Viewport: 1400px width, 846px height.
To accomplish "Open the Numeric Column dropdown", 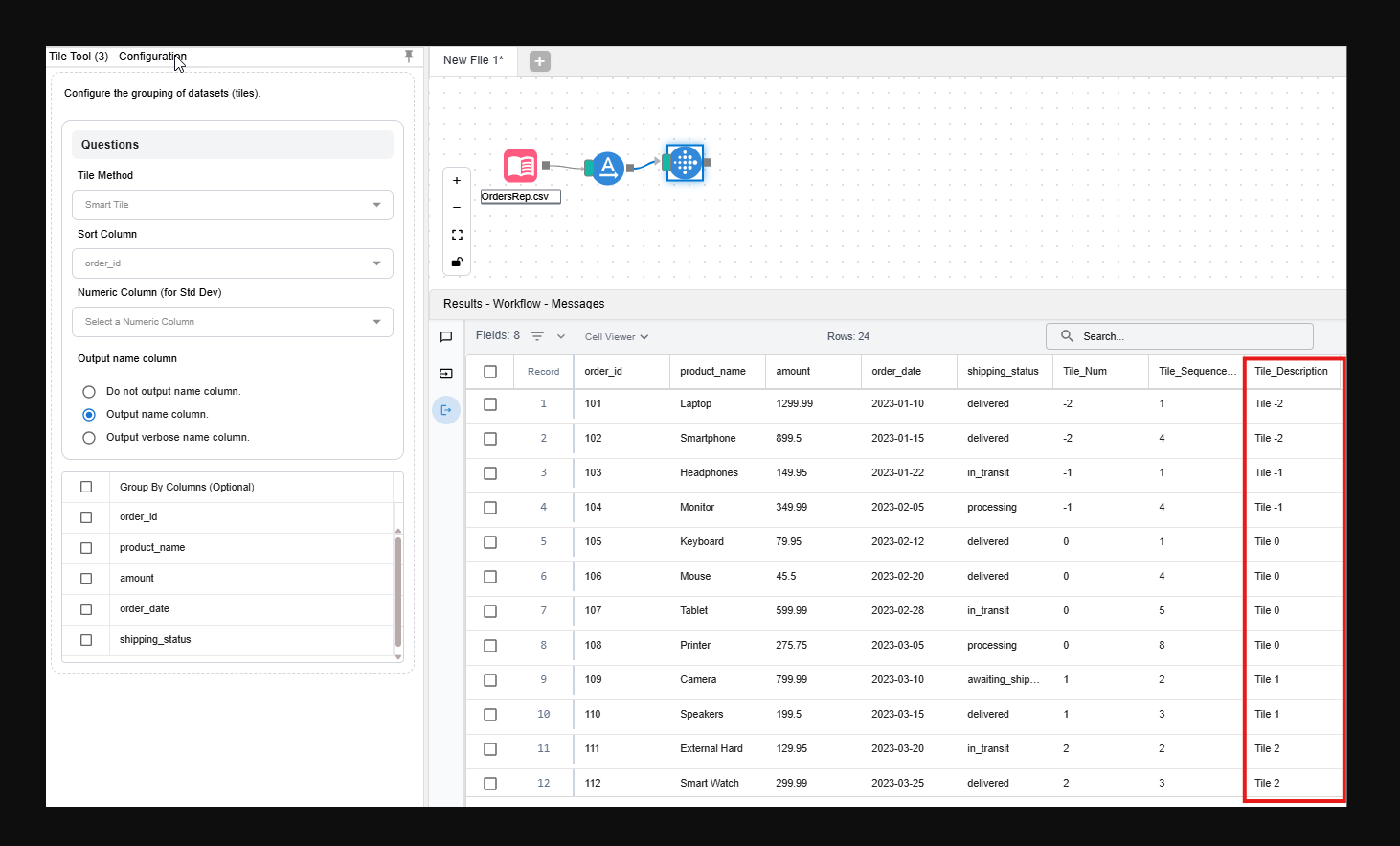I will click(x=233, y=322).
